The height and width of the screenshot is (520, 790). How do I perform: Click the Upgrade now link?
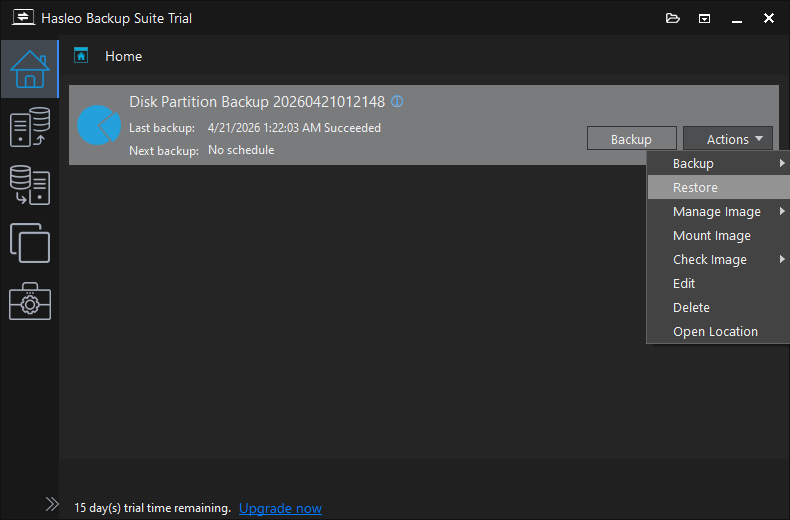click(280, 508)
